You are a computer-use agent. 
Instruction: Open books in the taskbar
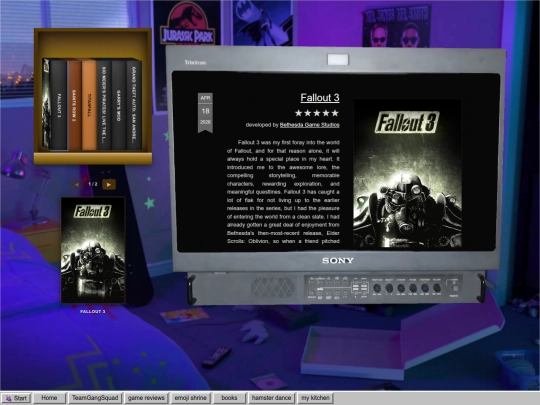[x=229, y=398]
